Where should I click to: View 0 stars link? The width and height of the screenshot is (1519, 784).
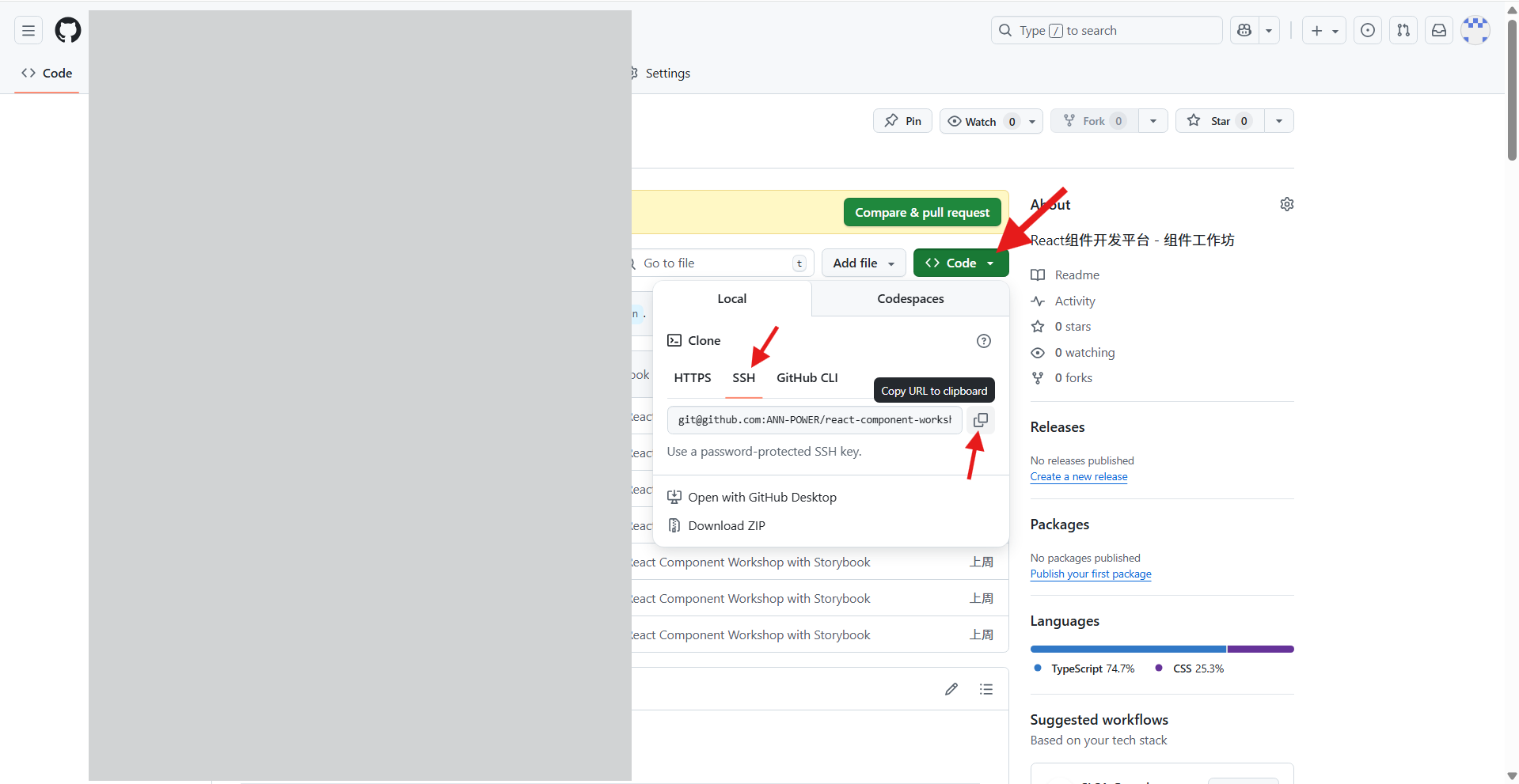(x=1061, y=326)
